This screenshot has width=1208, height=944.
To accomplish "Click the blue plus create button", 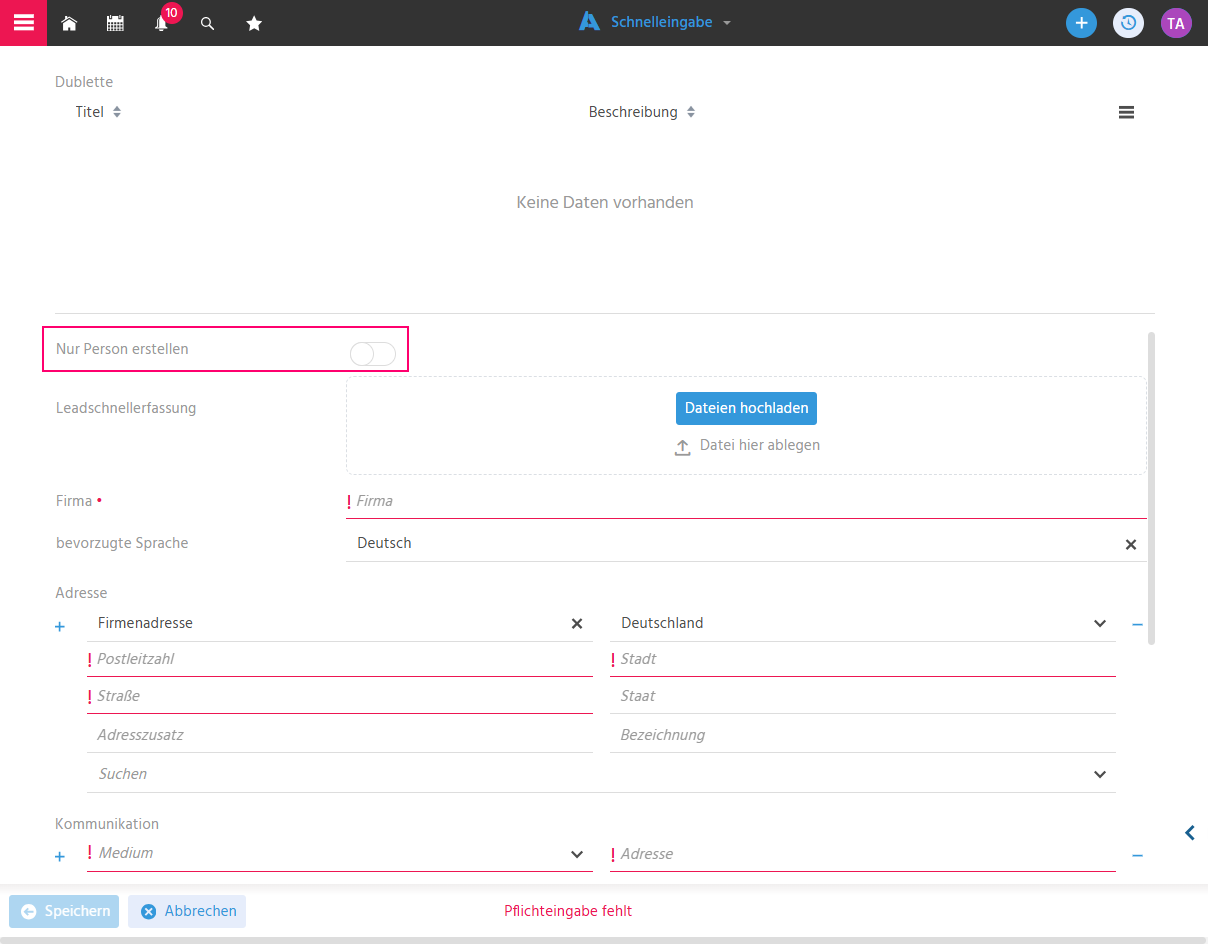I will coord(1081,23).
